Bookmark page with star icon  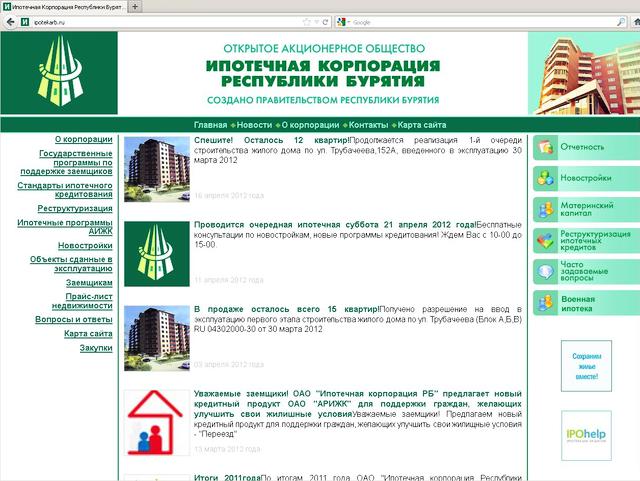coord(307,22)
